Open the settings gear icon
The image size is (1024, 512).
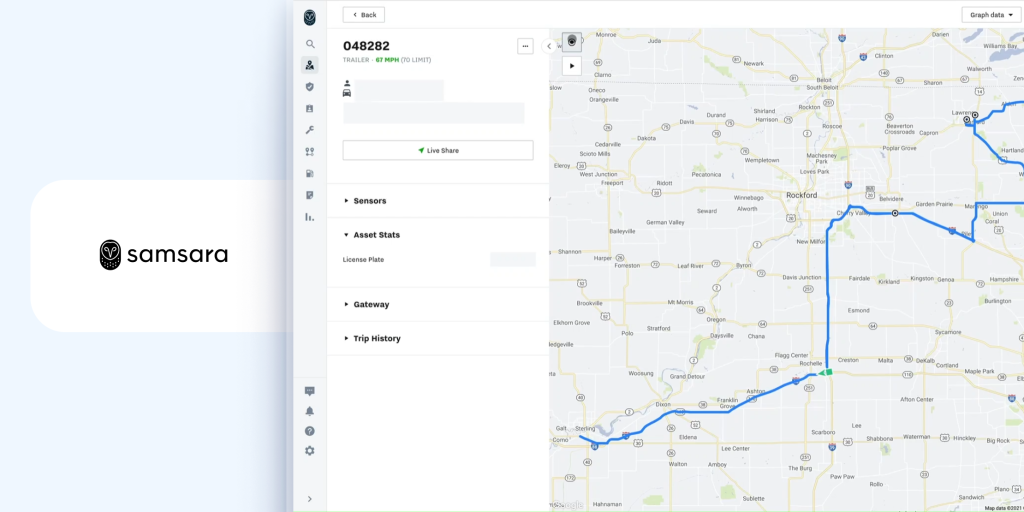[310, 451]
